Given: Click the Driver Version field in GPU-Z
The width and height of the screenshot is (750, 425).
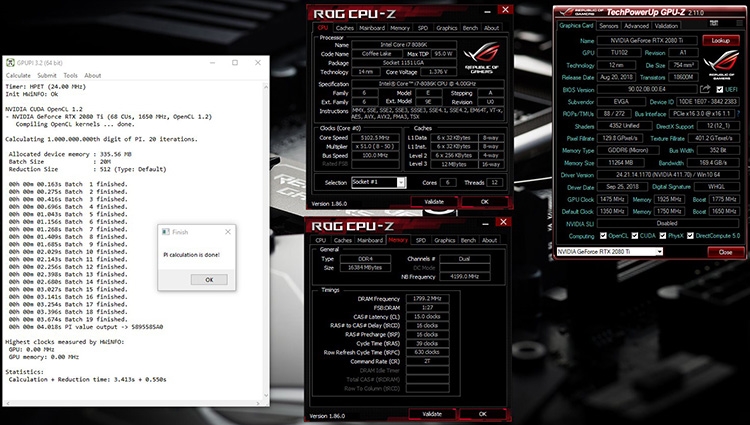Looking at the screenshot, I should pos(668,175).
